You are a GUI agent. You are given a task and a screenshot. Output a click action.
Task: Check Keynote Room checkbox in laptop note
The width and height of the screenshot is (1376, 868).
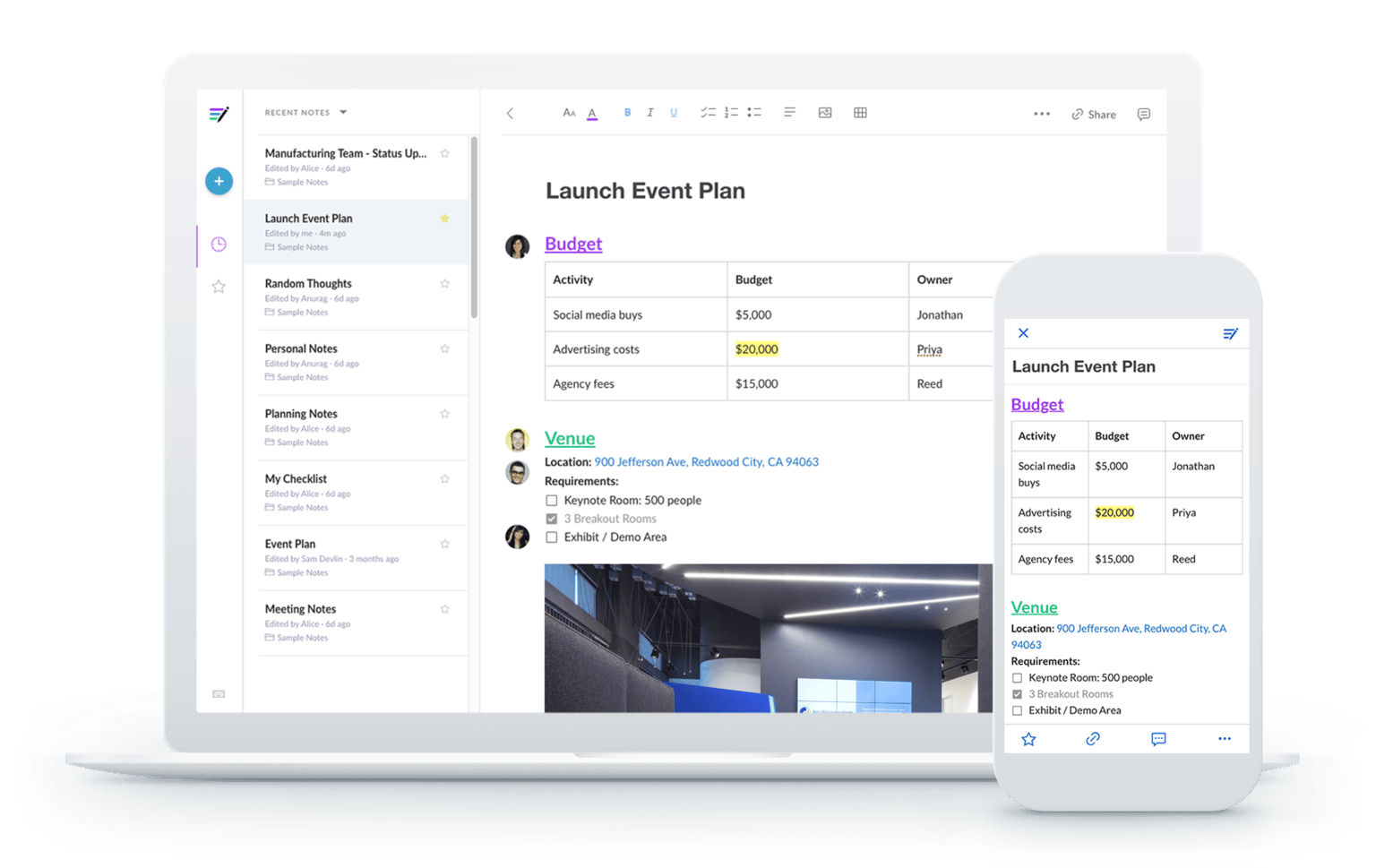click(552, 501)
